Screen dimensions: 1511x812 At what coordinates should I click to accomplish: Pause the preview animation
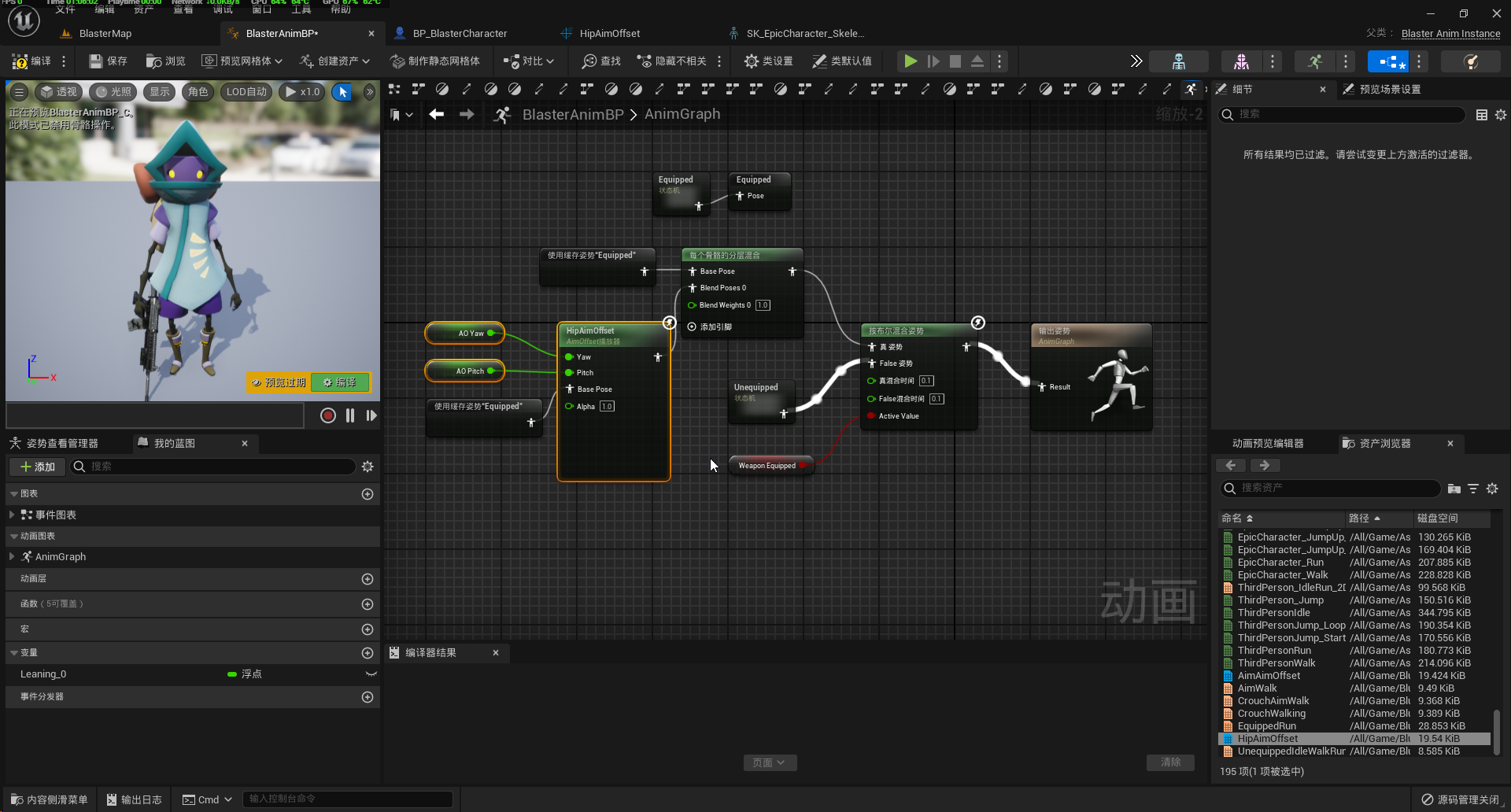(x=350, y=415)
